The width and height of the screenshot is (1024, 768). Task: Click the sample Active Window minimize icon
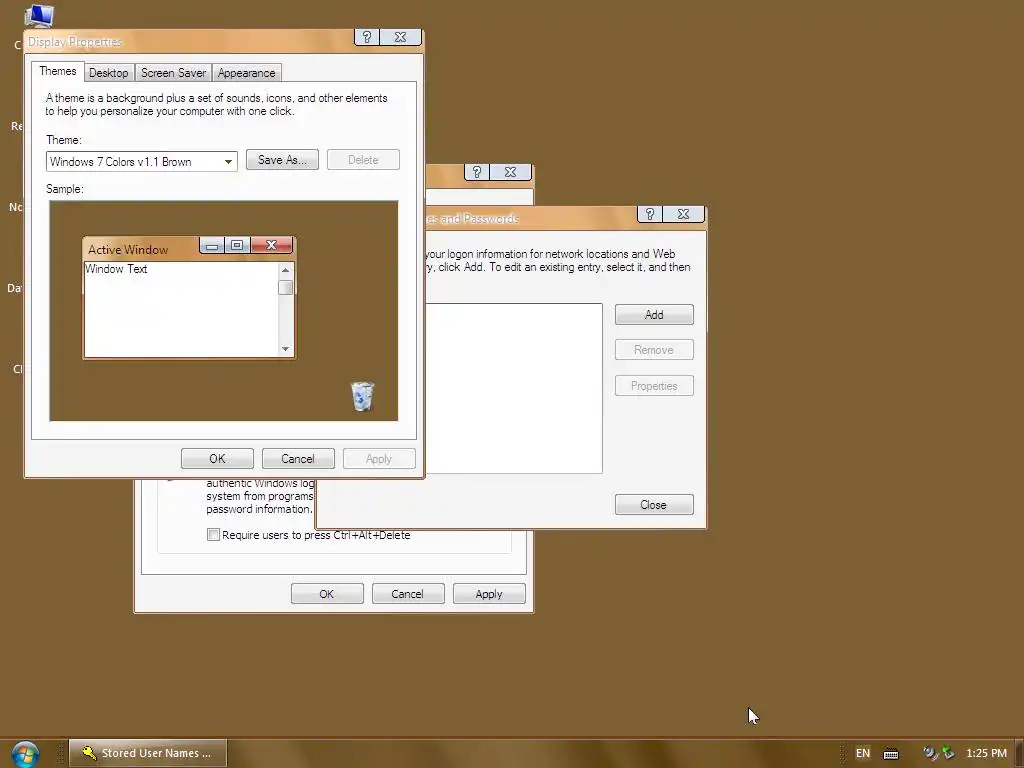click(212, 246)
